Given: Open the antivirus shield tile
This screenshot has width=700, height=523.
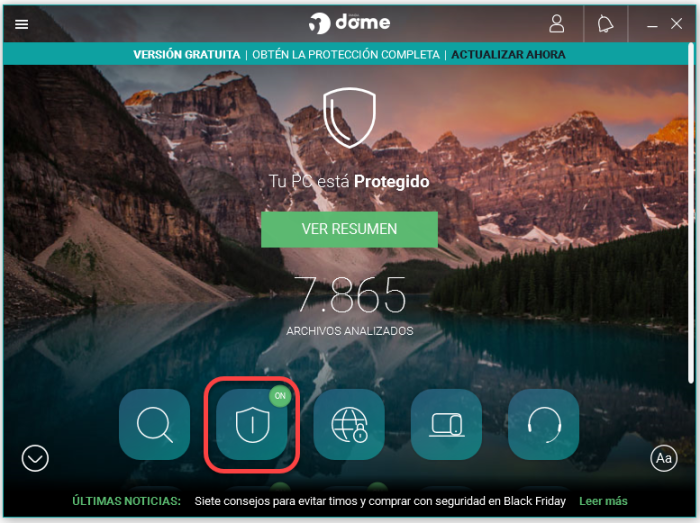Looking at the screenshot, I should (252, 424).
